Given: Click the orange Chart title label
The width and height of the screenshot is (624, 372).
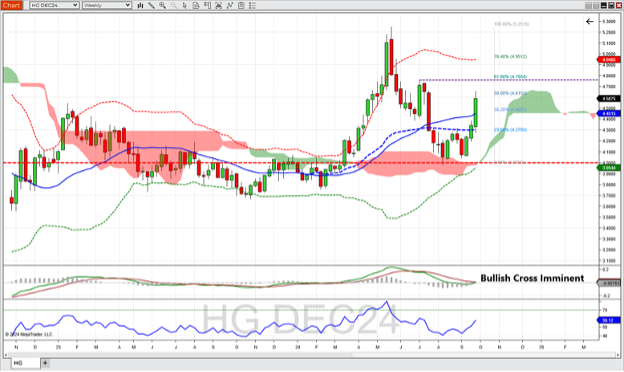Looking at the screenshot, I should click(x=11, y=5).
